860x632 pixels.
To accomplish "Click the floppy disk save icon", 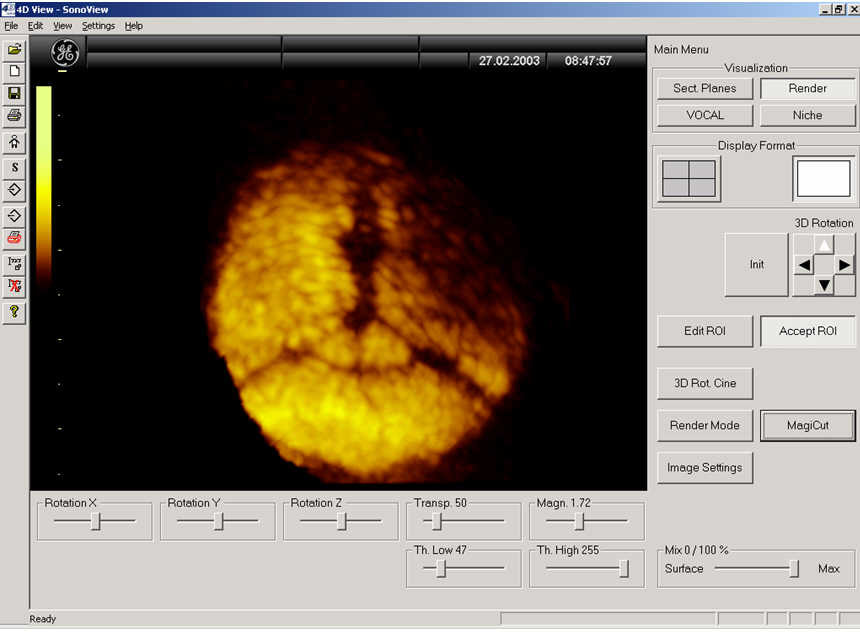I will [14, 93].
